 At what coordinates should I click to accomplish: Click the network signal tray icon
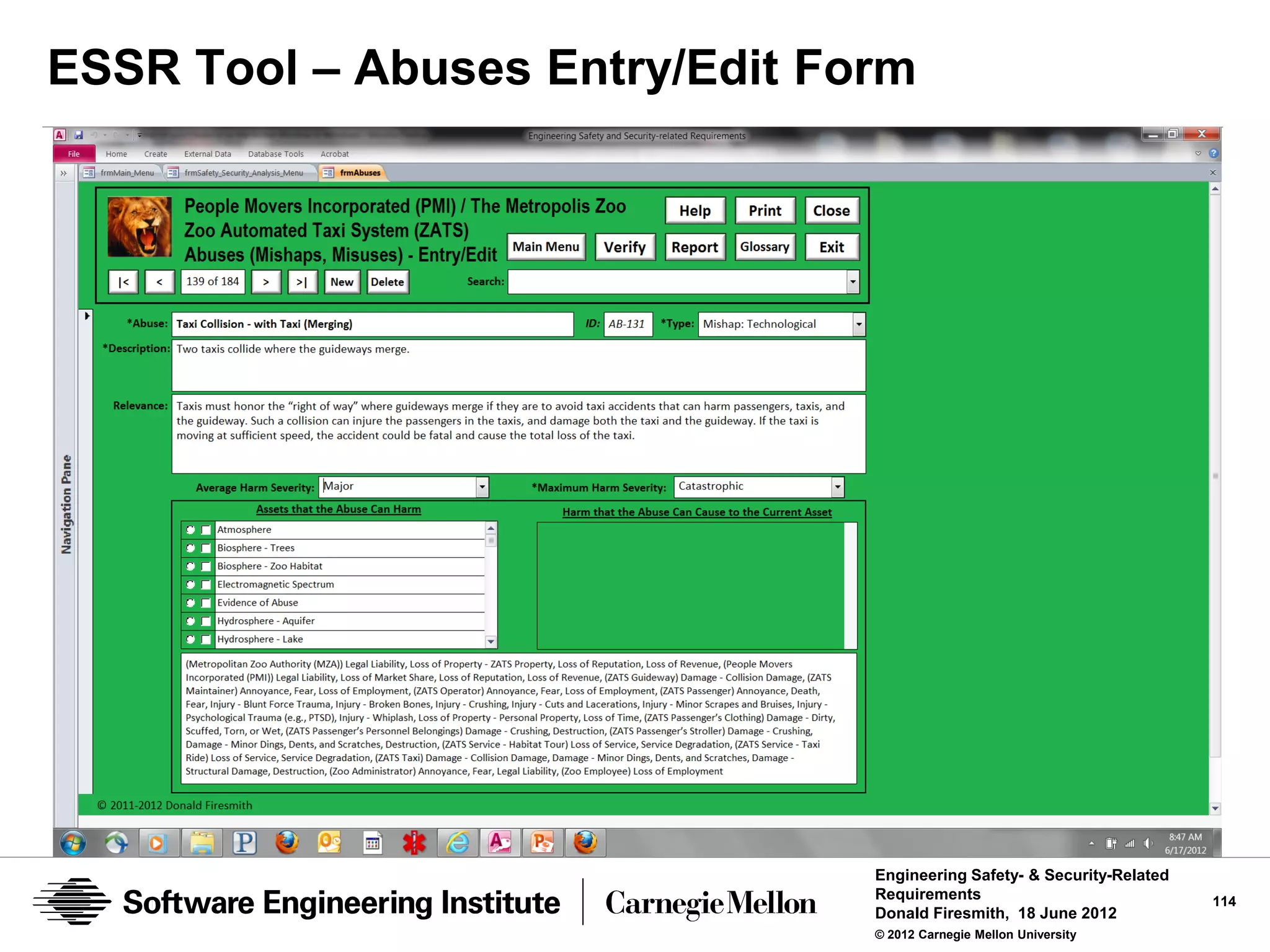point(1130,844)
